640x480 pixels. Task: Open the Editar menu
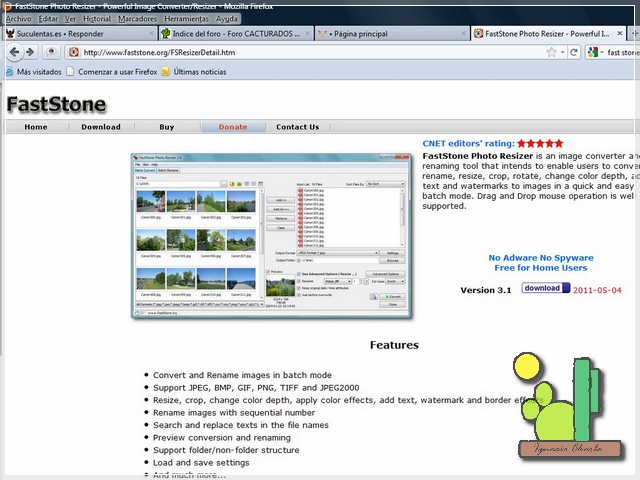pyautogui.click(x=48, y=19)
